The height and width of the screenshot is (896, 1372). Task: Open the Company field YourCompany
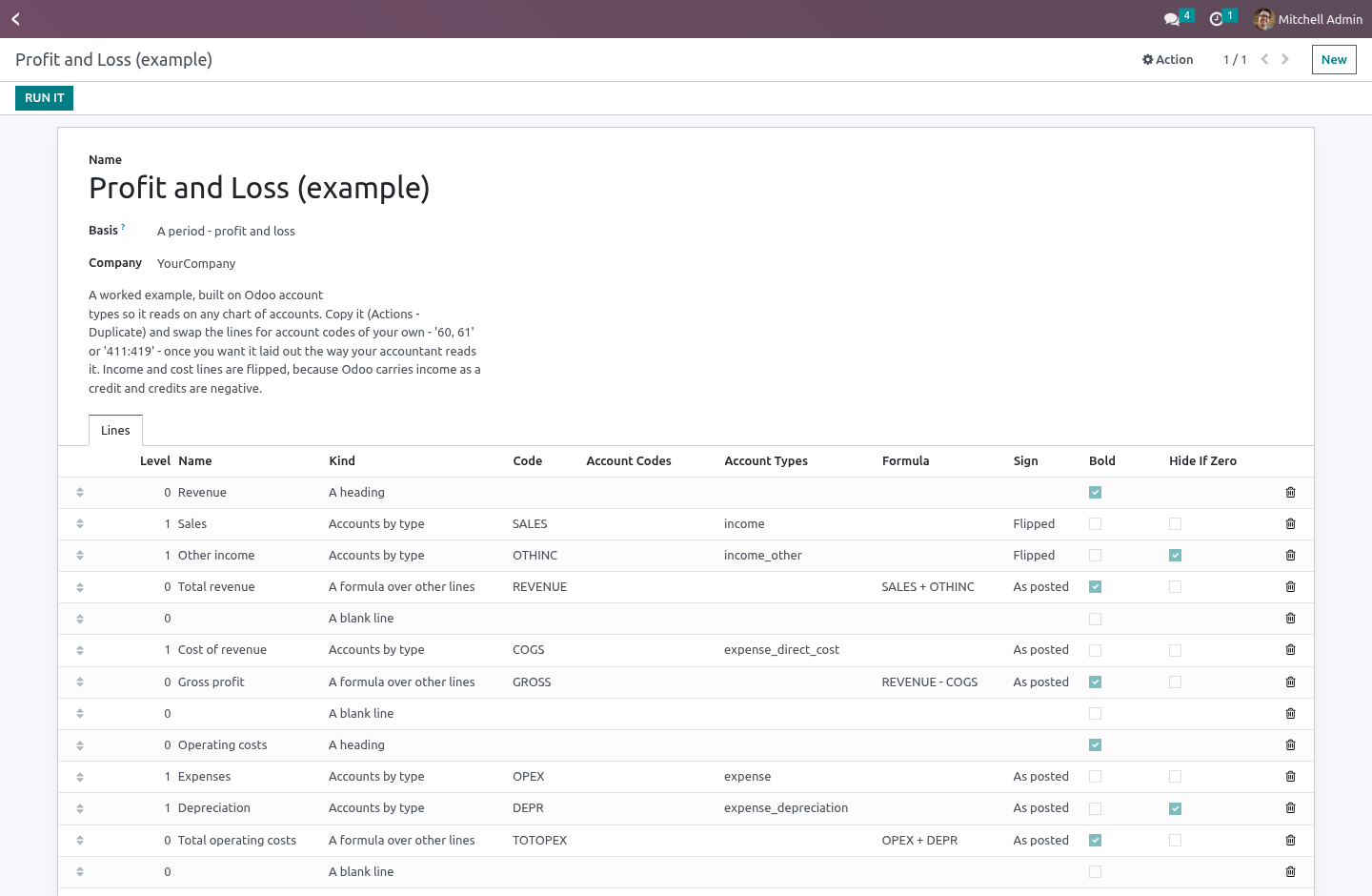(196, 264)
